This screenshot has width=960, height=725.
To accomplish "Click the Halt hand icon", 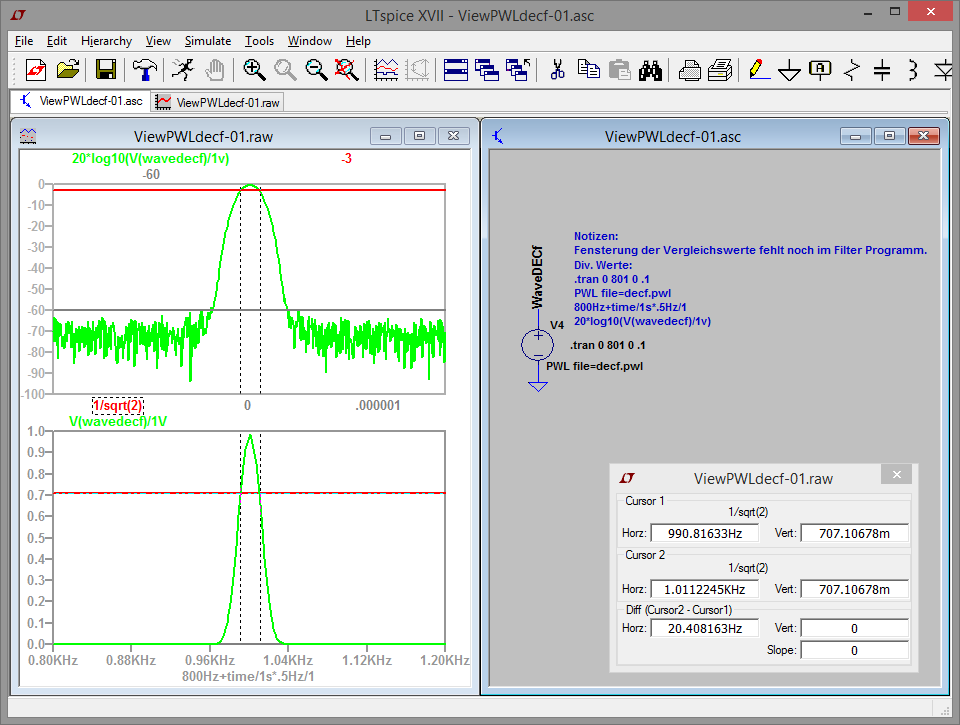I will click(x=215, y=70).
